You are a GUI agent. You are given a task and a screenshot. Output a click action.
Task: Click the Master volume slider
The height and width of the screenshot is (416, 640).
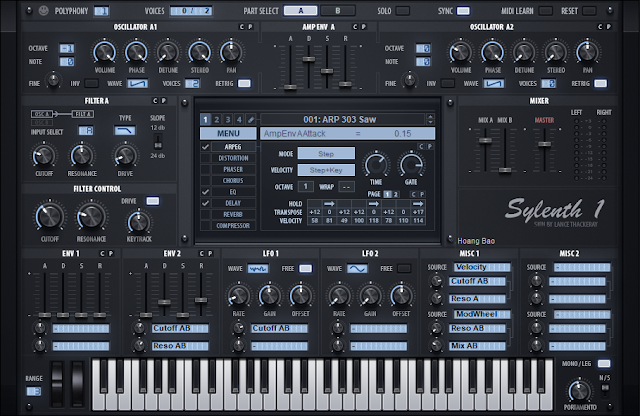[x=544, y=144]
